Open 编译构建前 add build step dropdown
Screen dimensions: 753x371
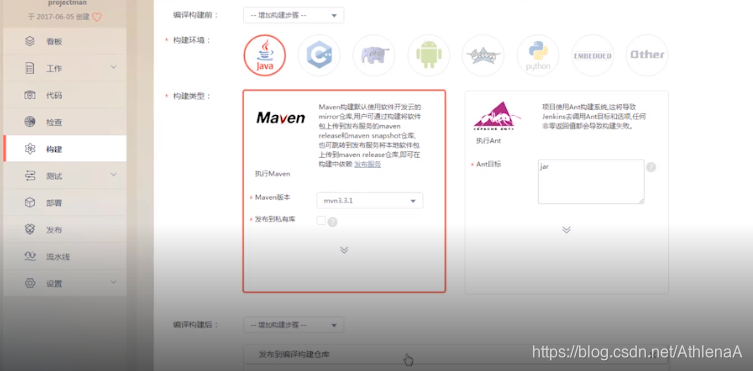[293, 15]
